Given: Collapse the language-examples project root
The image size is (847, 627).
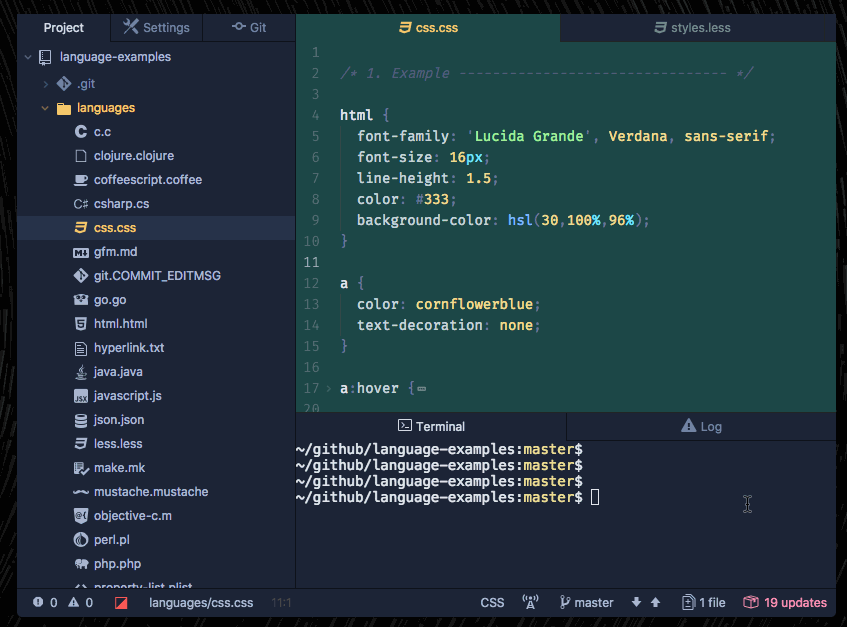Looking at the screenshot, I should pos(28,57).
